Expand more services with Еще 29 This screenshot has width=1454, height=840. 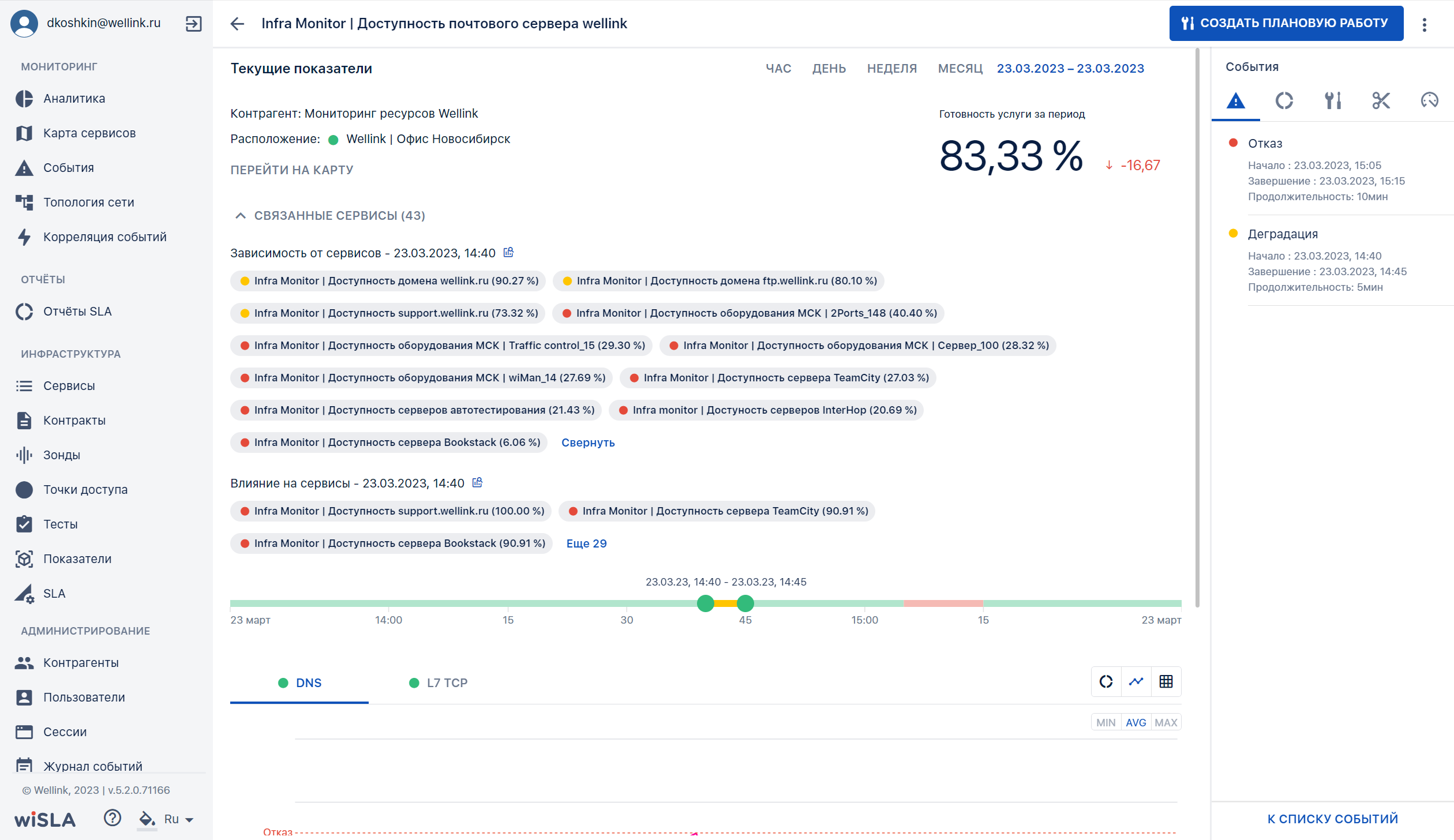(x=586, y=543)
